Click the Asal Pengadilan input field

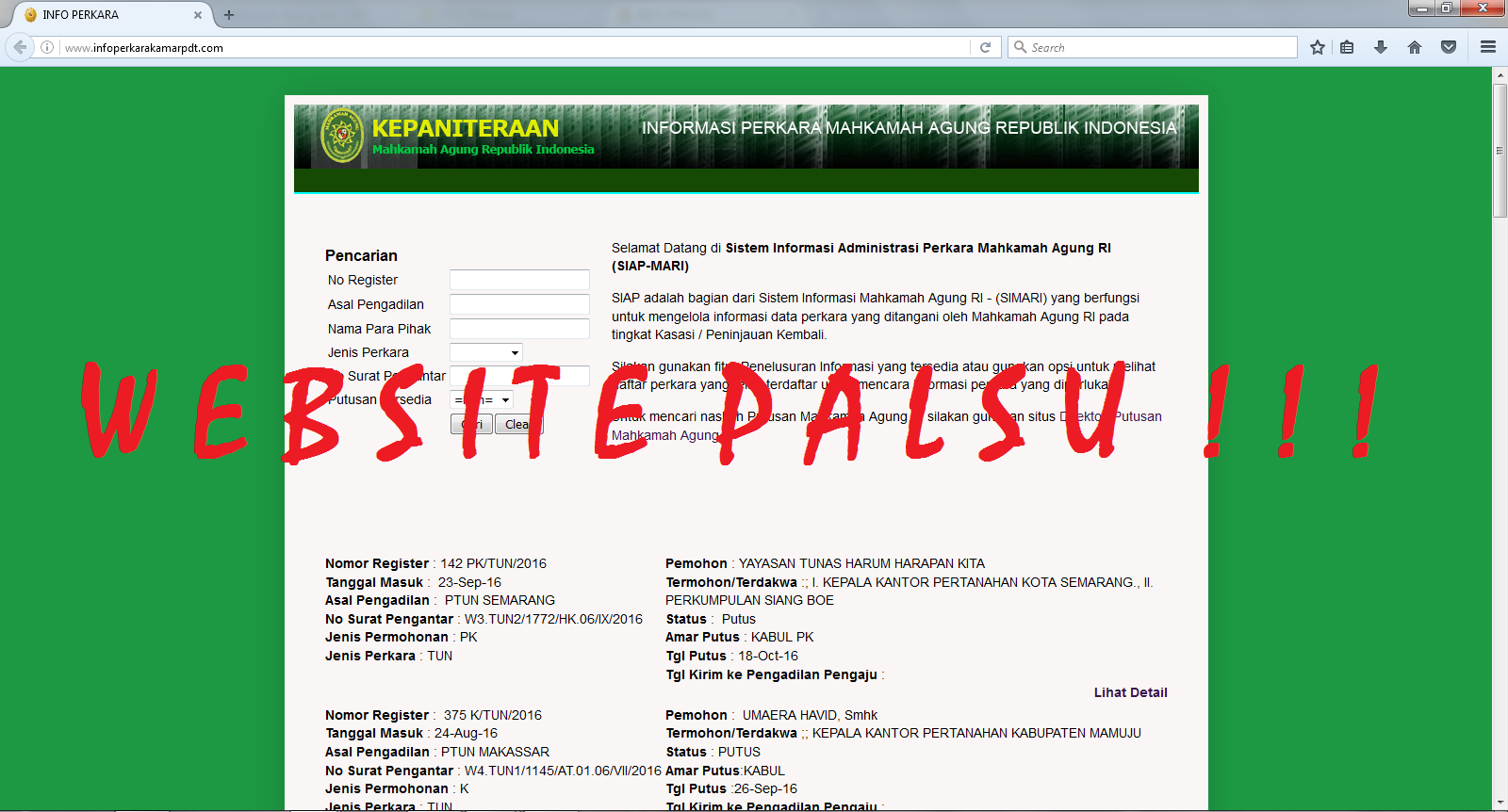[519, 304]
